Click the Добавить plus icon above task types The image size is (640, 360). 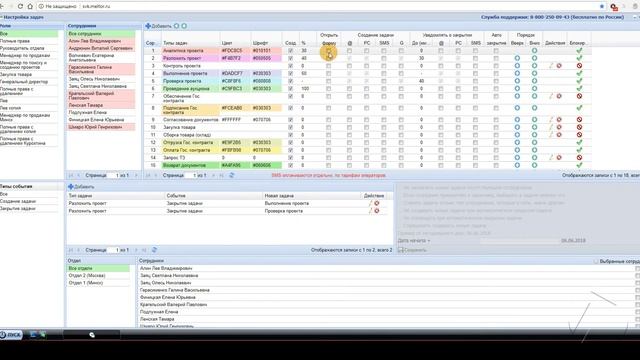148,26
